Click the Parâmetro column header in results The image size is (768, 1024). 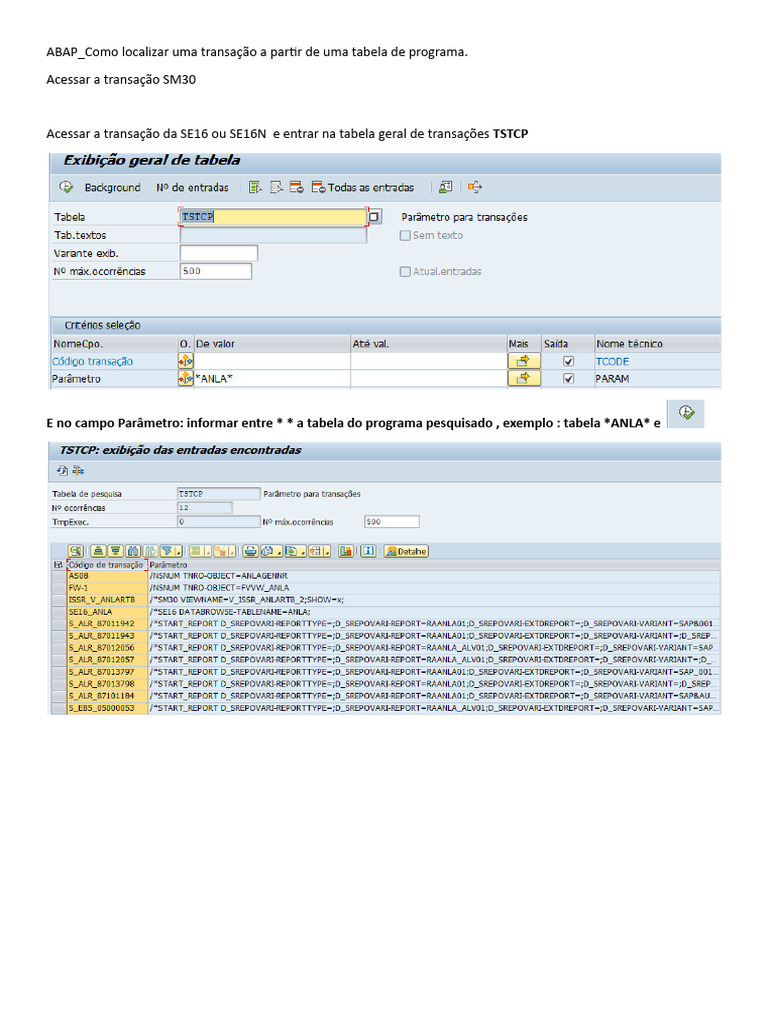[x=168, y=565]
